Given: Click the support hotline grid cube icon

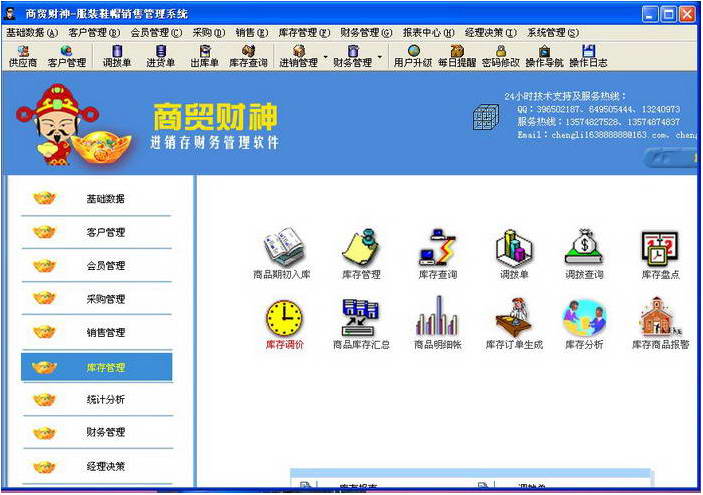Looking at the screenshot, I should [486, 117].
